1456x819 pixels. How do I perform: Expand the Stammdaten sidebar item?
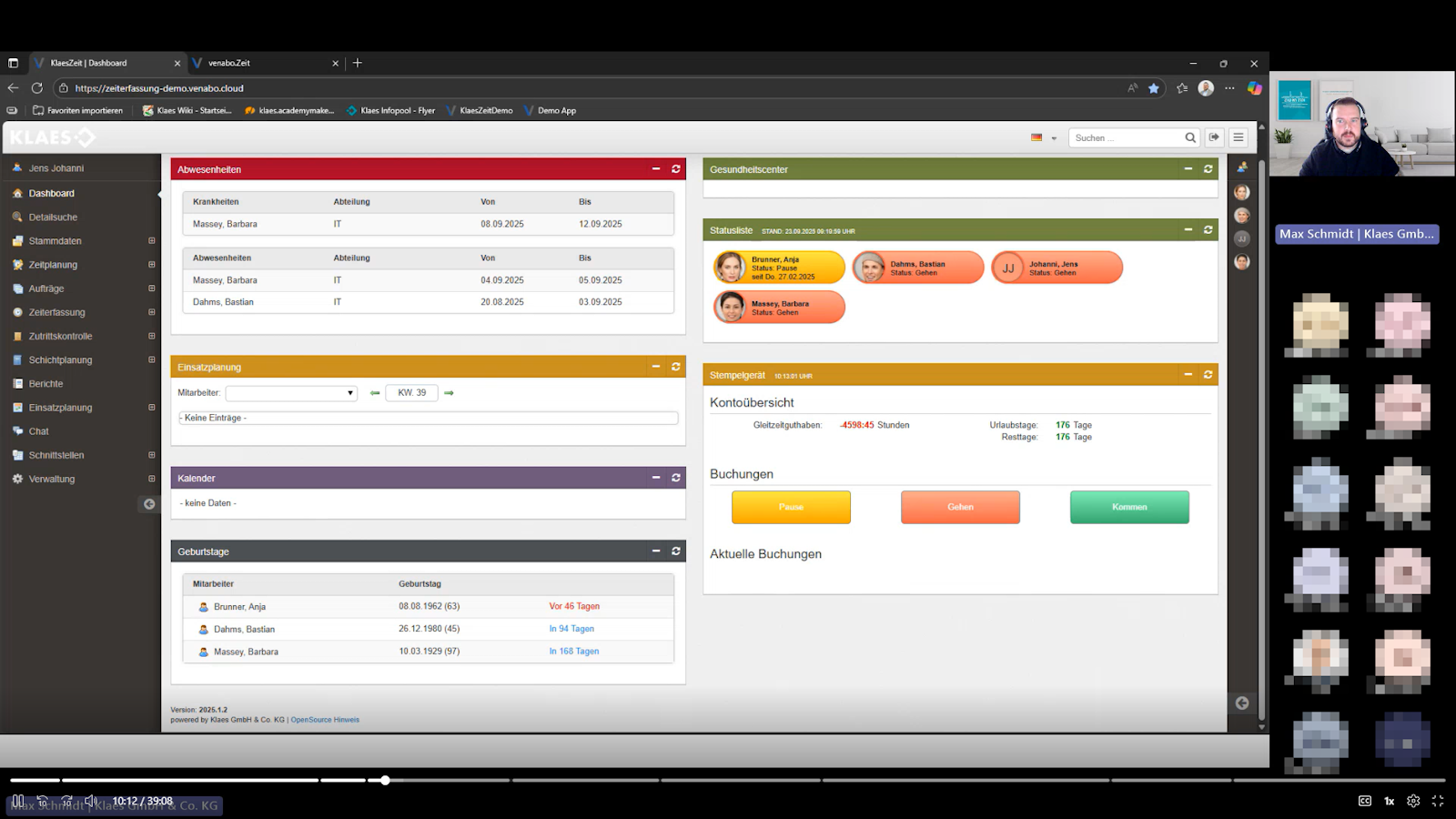[x=151, y=241]
